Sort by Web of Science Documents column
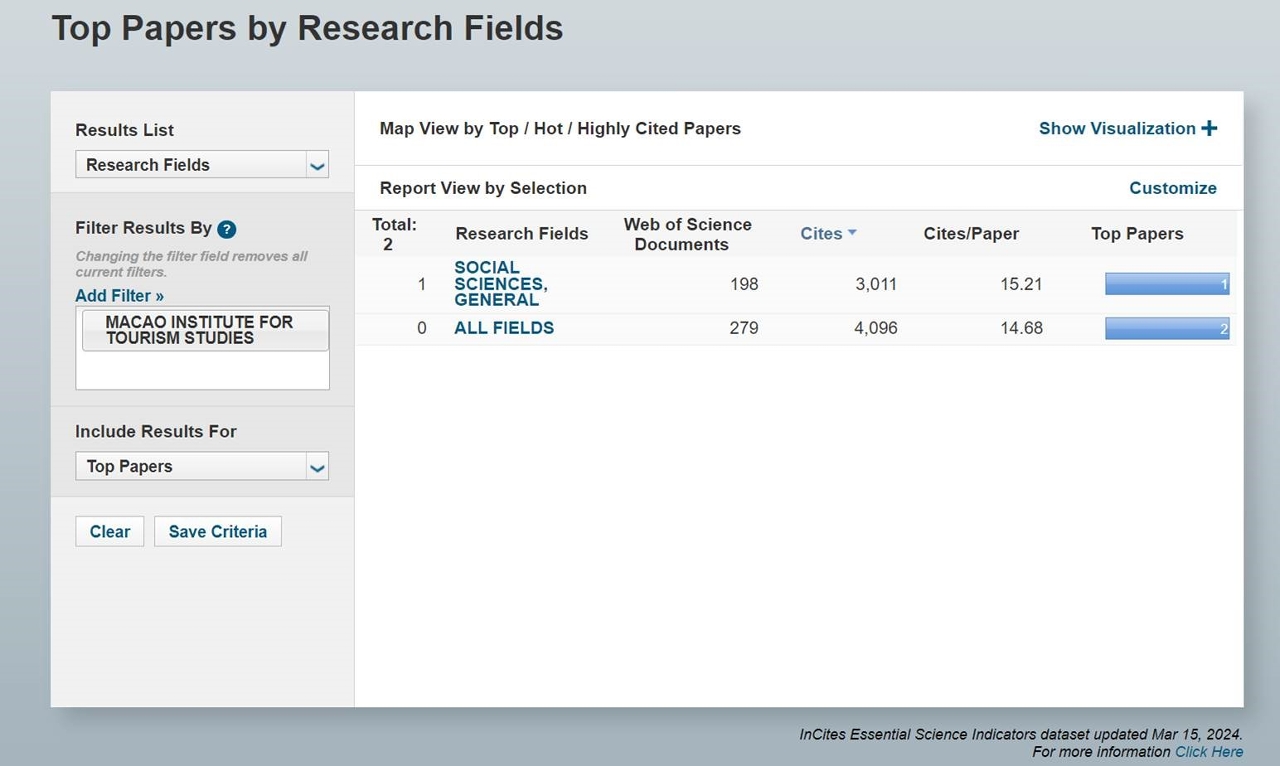 [687, 234]
